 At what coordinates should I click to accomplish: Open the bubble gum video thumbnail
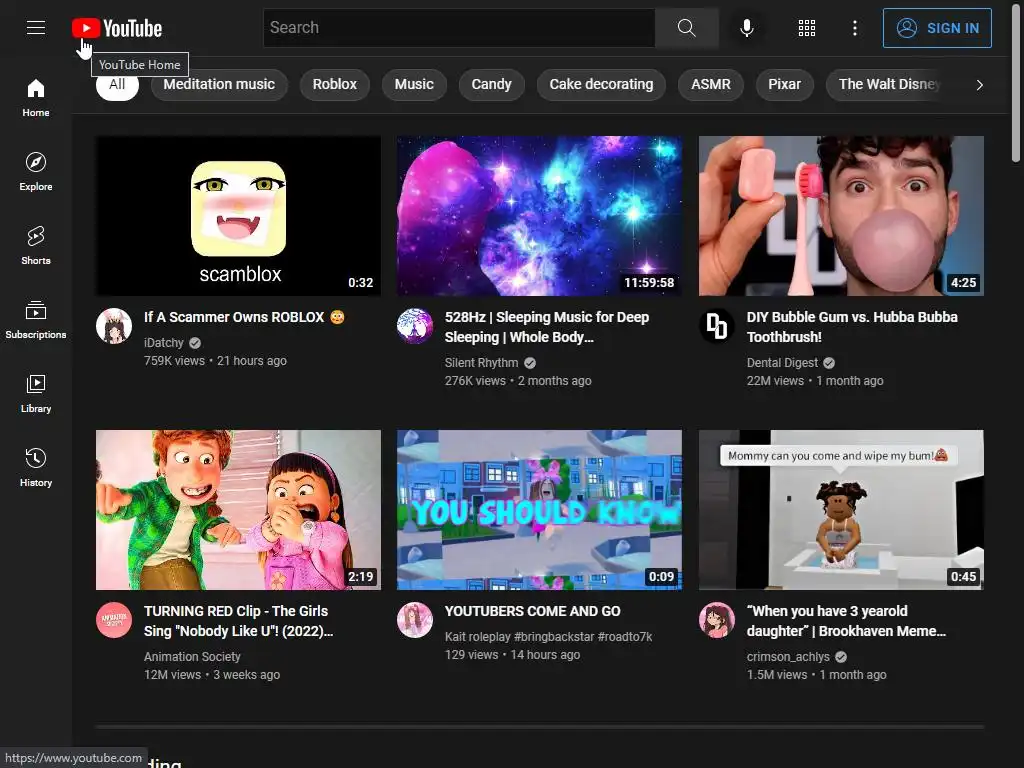(x=841, y=216)
